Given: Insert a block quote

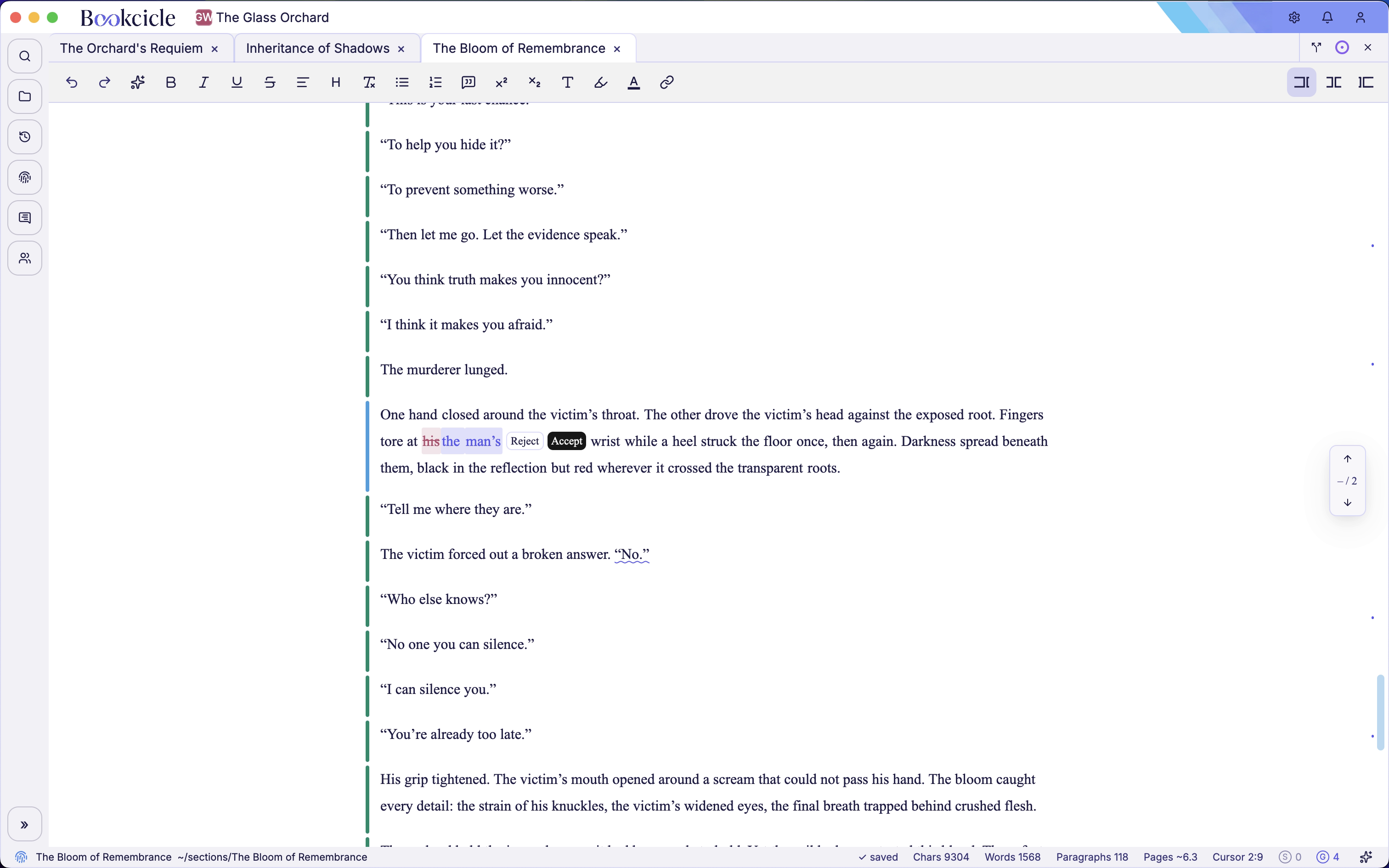Looking at the screenshot, I should (469, 83).
